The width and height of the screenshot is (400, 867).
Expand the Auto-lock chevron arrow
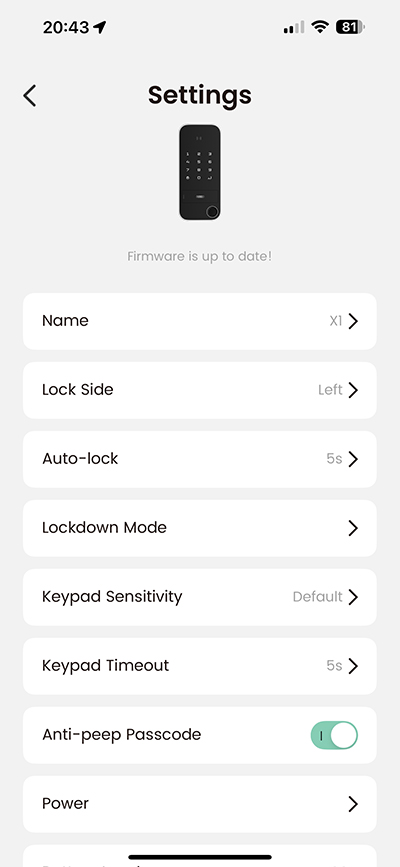click(x=353, y=459)
